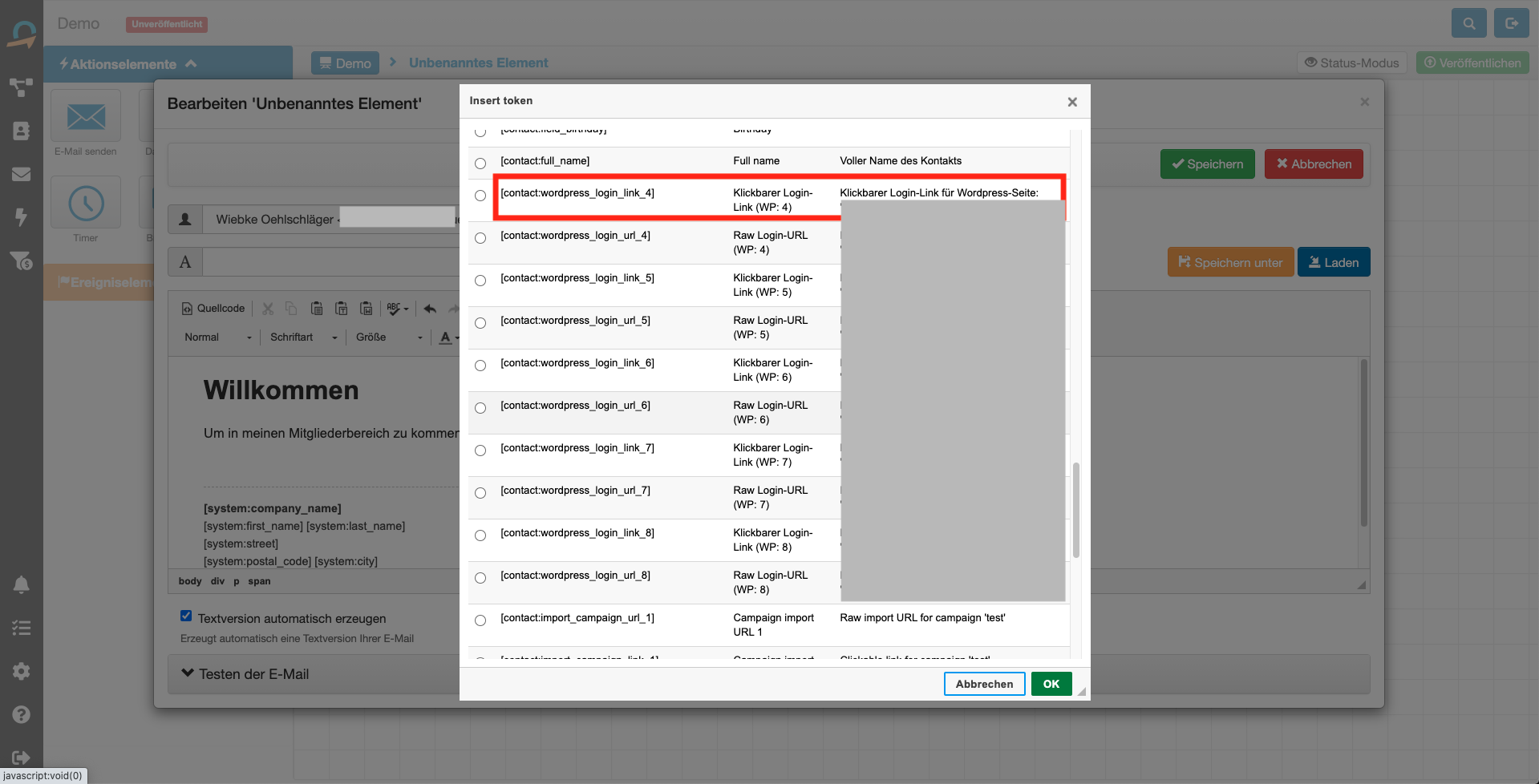
Task: Select the wordpress_login_link_4 radio button
Action: coord(480,196)
